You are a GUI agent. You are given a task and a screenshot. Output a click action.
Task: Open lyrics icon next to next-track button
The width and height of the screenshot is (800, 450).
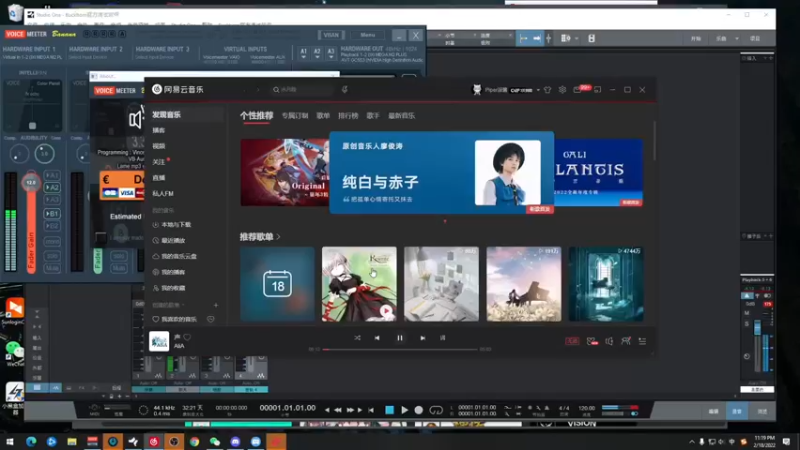pyautogui.click(x=442, y=338)
